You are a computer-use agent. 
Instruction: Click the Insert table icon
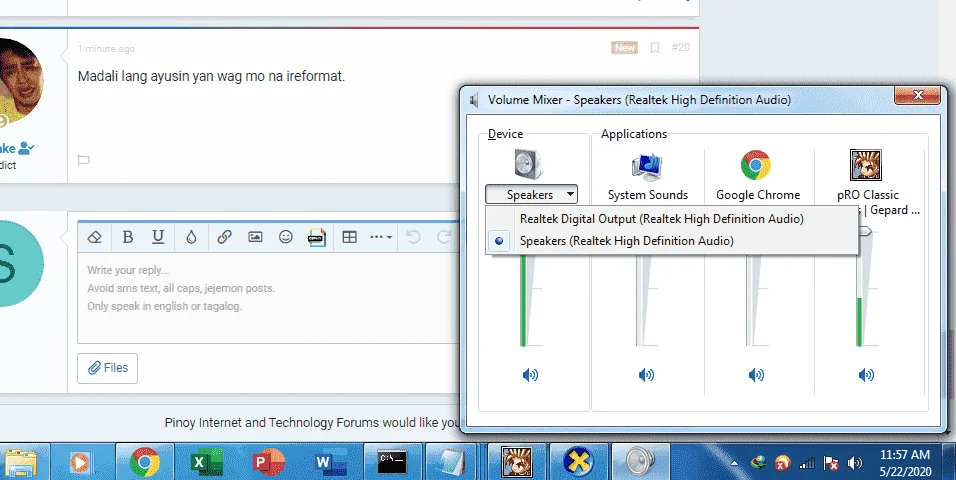click(349, 237)
